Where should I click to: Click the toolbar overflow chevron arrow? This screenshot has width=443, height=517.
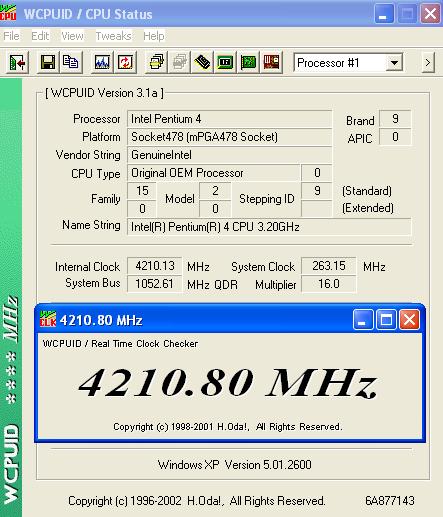pyautogui.click(x=428, y=63)
